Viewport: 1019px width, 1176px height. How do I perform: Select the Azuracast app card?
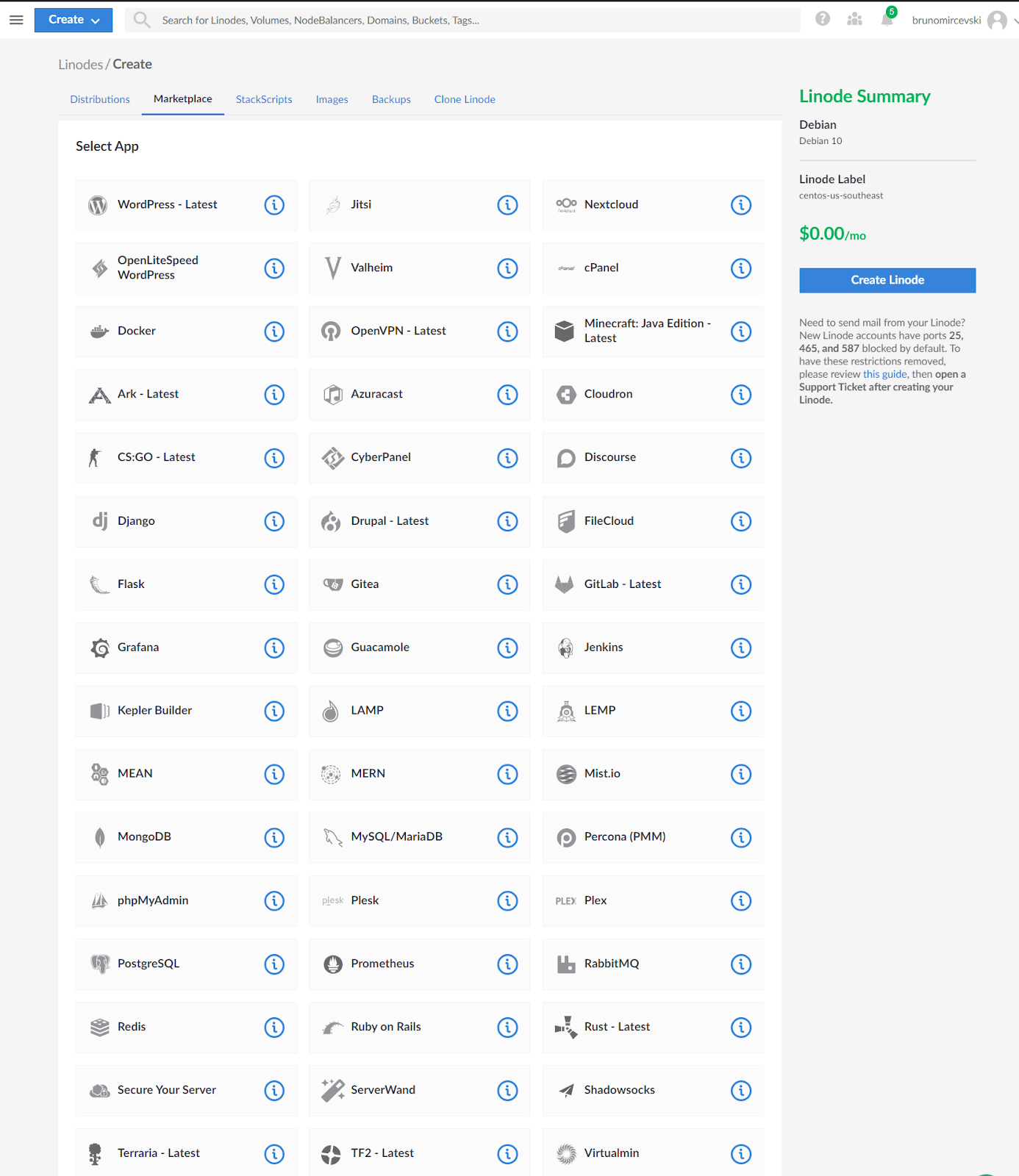coord(419,395)
